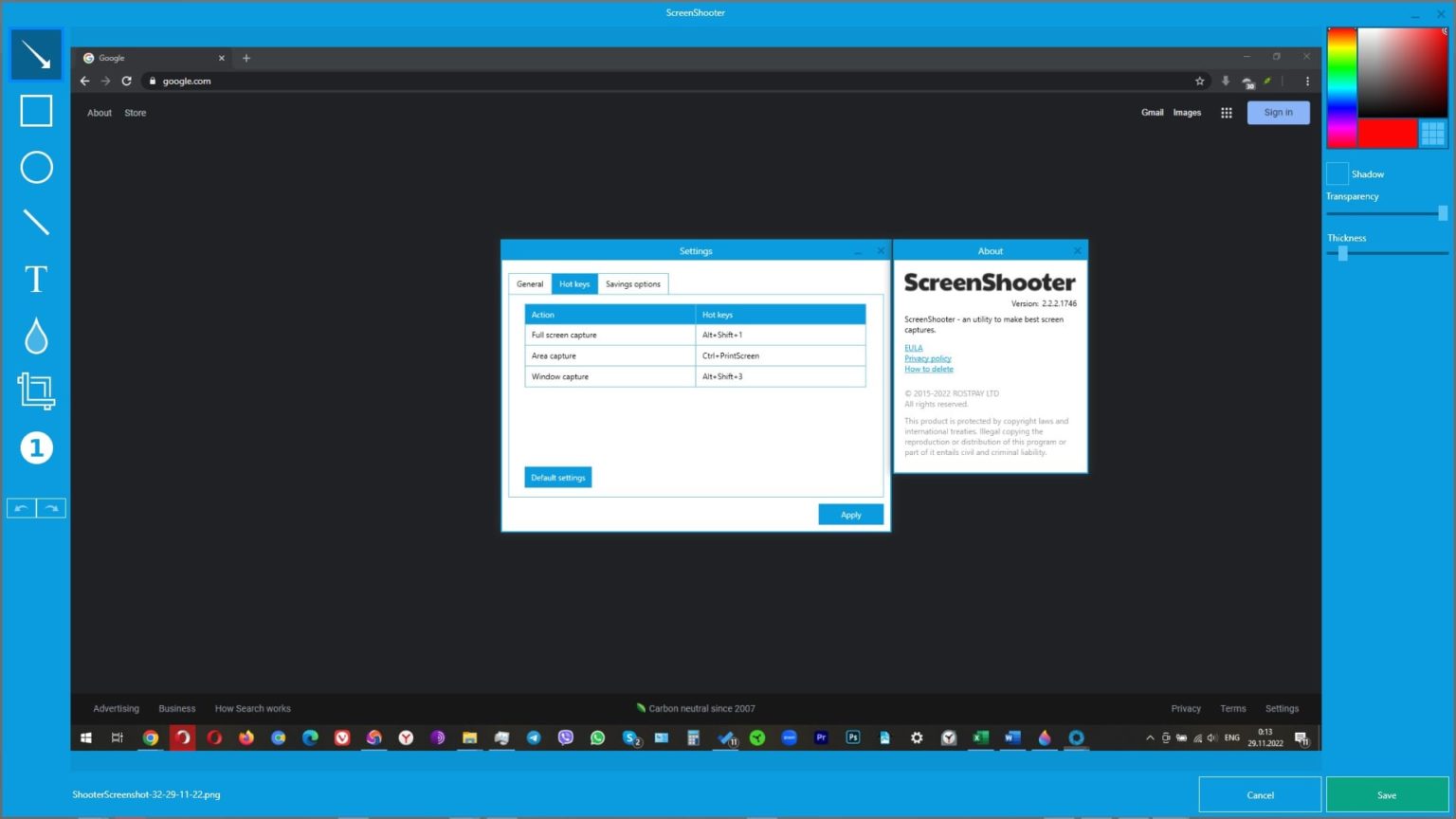Image resolution: width=1456 pixels, height=819 pixels.
Task: Select the Line drawing tool
Action: coord(36,223)
